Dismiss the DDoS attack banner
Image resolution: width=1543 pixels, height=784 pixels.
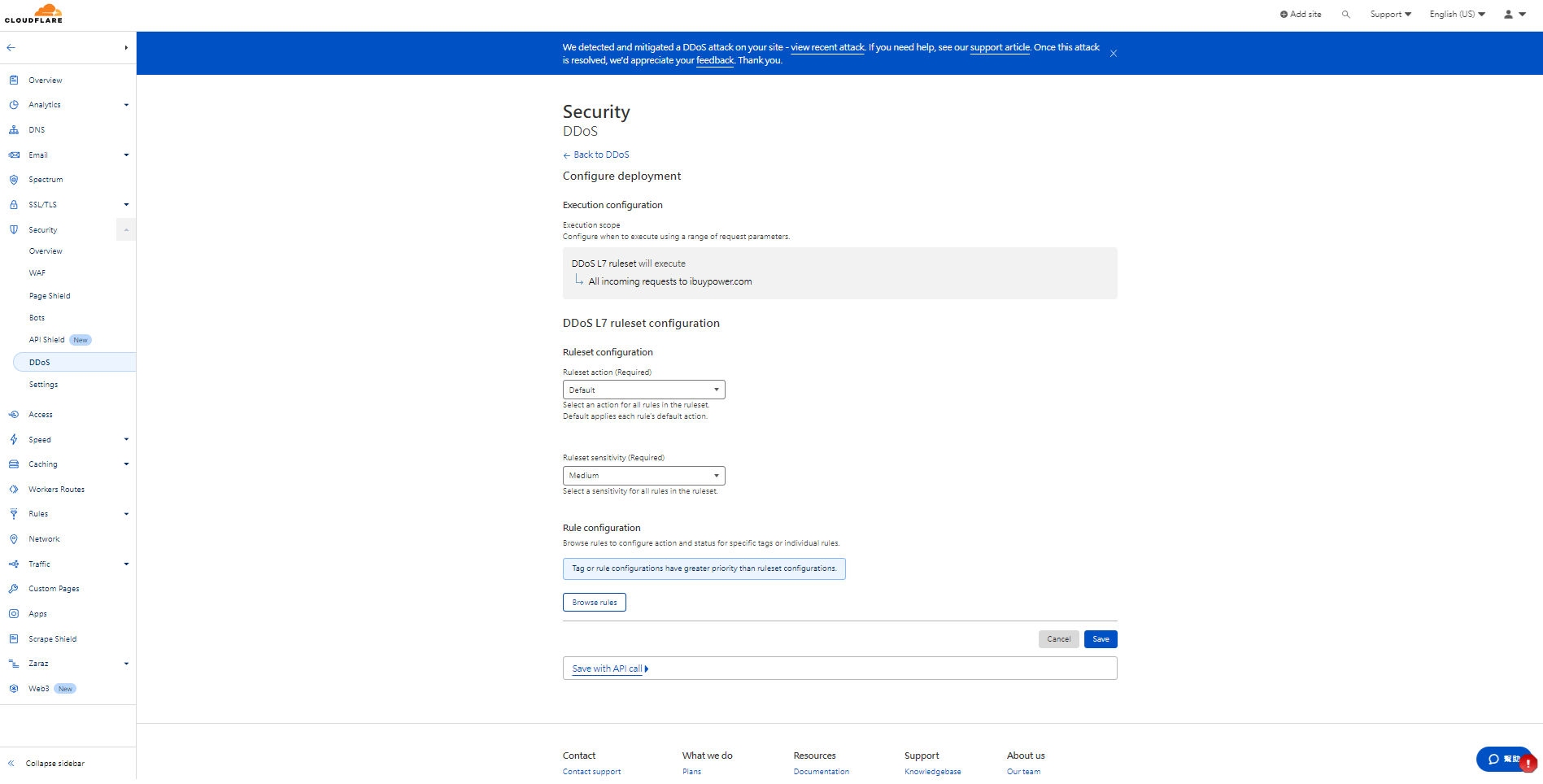point(1114,54)
